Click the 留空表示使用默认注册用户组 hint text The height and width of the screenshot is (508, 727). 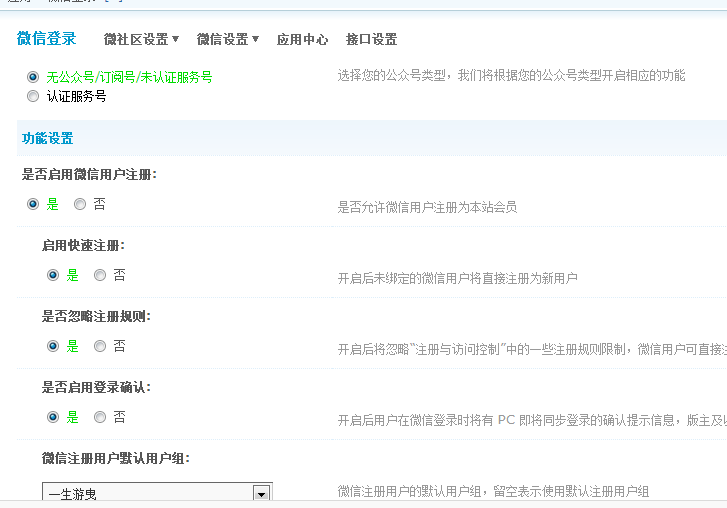(x=571, y=491)
